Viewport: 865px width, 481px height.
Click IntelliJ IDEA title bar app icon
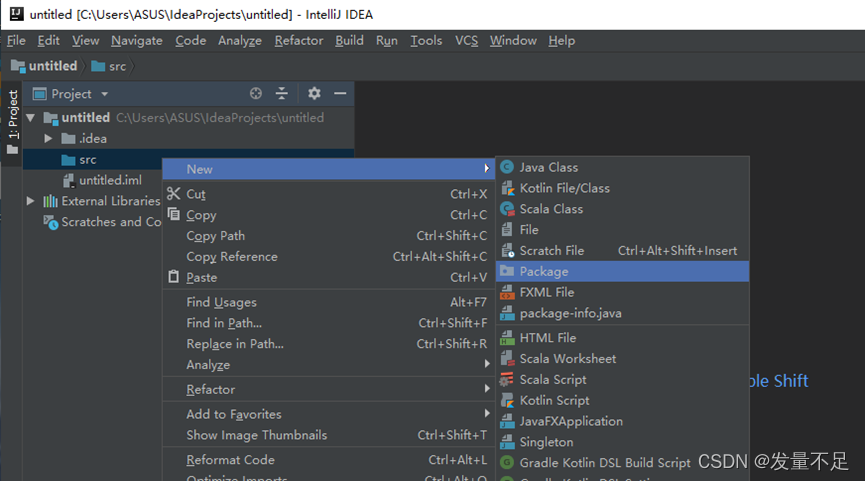click(17, 14)
